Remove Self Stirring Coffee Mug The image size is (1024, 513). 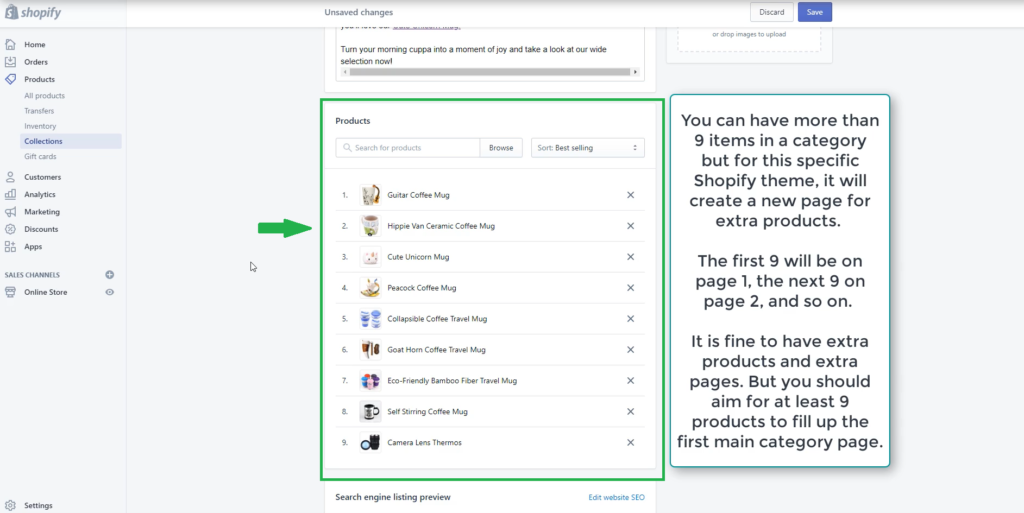(x=630, y=412)
